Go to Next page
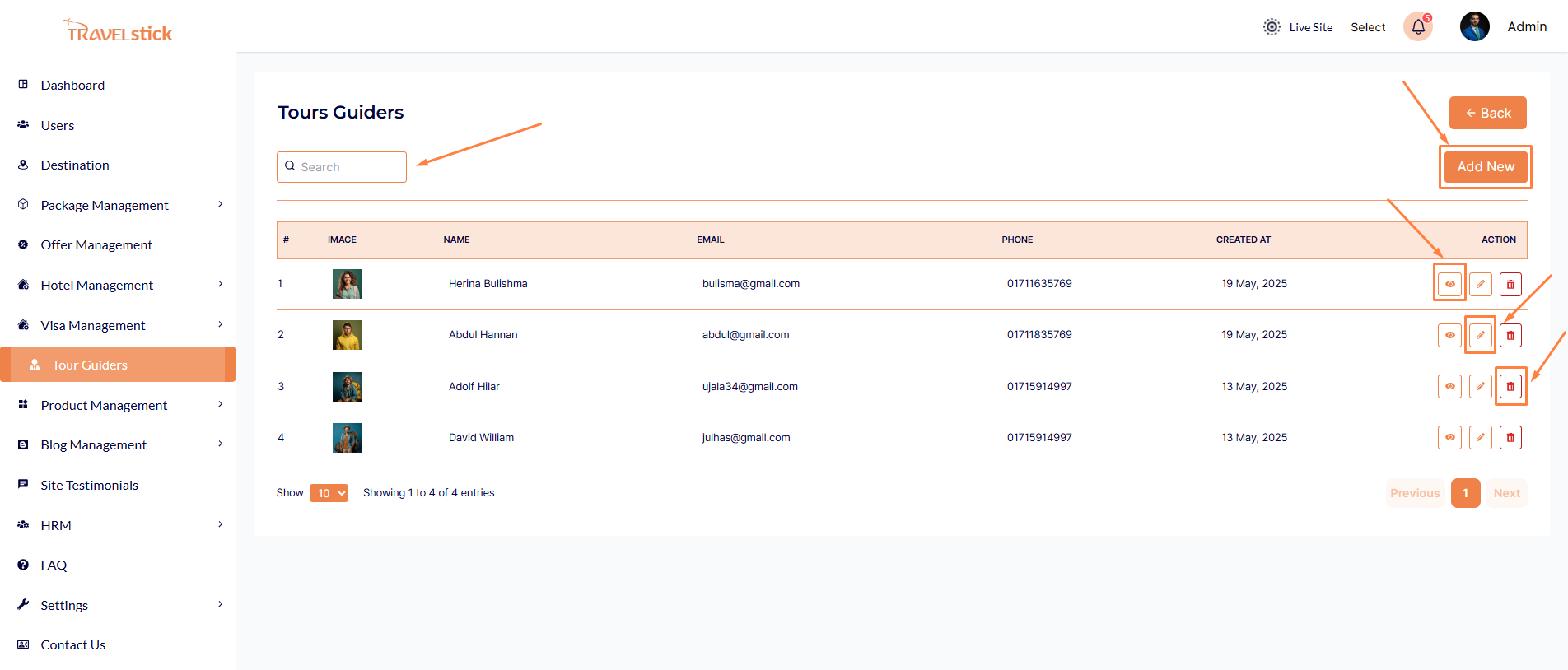 (x=1506, y=493)
